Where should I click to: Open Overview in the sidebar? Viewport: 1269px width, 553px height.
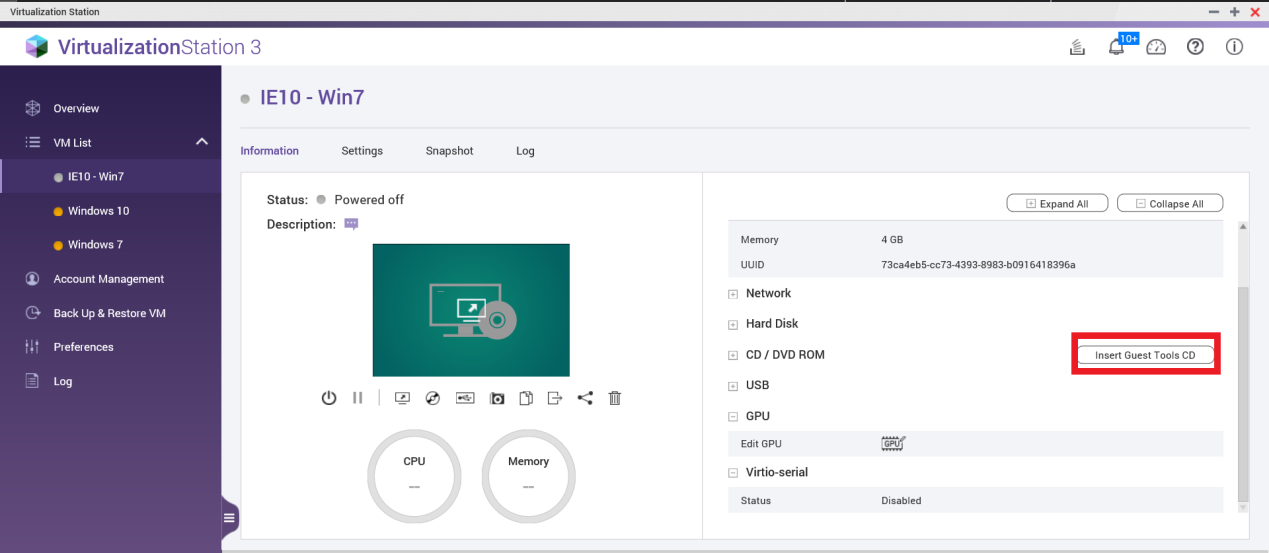(x=76, y=108)
